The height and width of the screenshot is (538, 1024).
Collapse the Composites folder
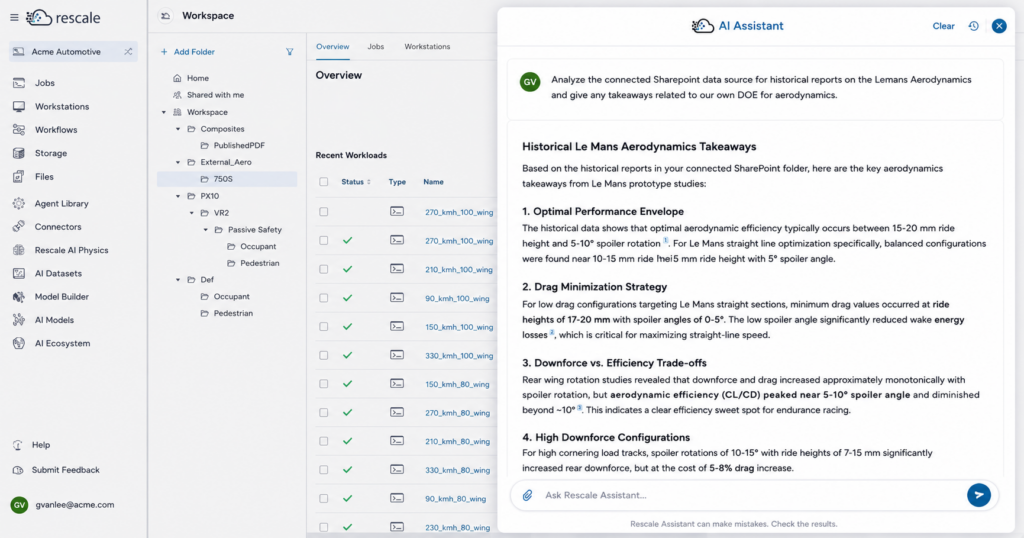tap(178, 129)
